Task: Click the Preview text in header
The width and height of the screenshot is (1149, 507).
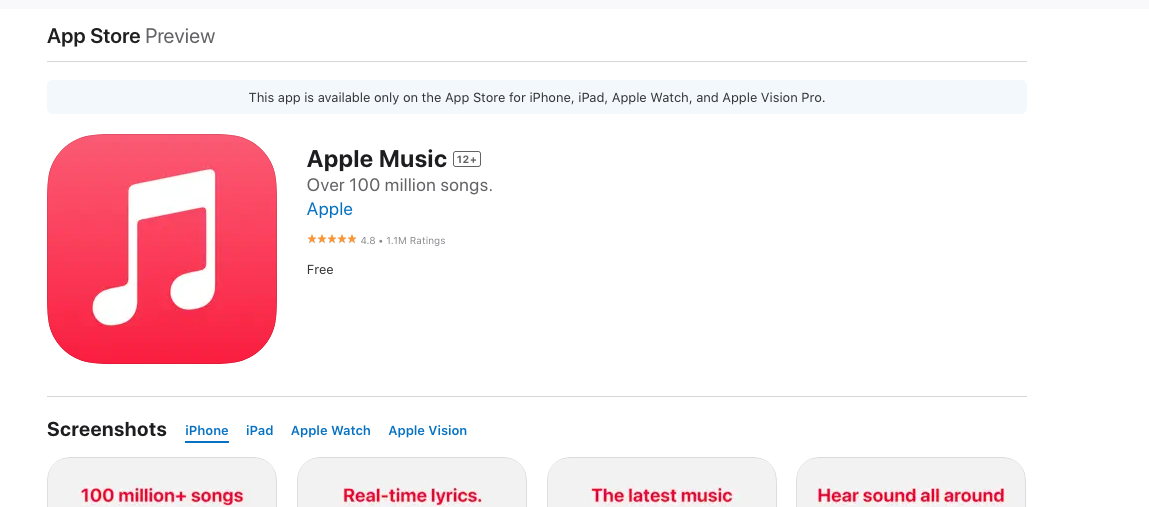Action: (x=180, y=36)
